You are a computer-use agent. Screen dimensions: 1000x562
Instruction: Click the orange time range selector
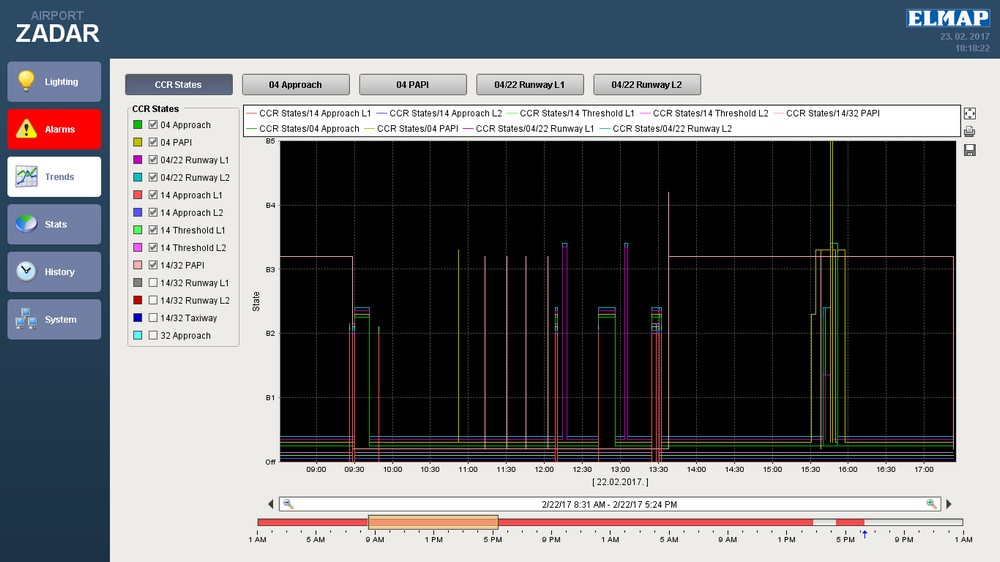coord(433,522)
